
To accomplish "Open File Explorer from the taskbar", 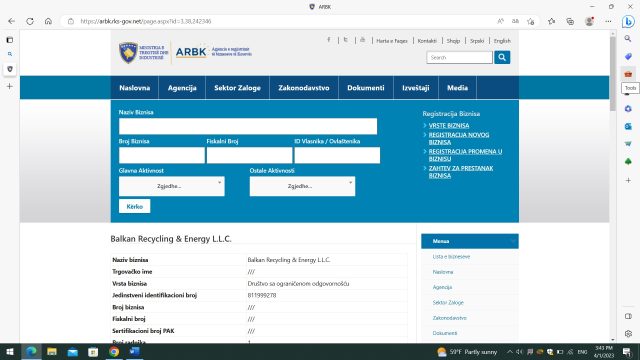I will coord(52,352).
